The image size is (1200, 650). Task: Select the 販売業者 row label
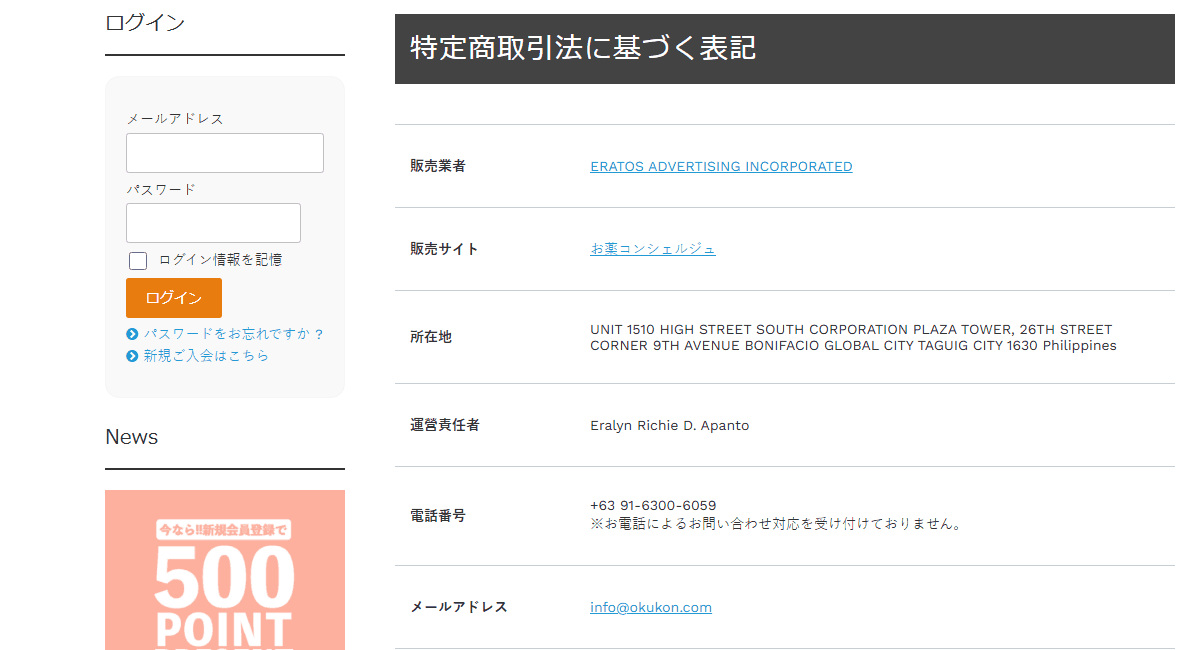click(438, 166)
